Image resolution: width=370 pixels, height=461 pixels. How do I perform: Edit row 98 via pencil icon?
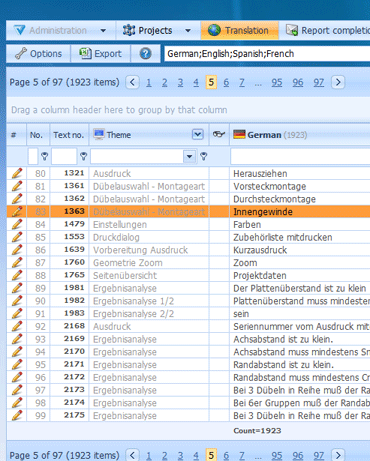(x=17, y=402)
